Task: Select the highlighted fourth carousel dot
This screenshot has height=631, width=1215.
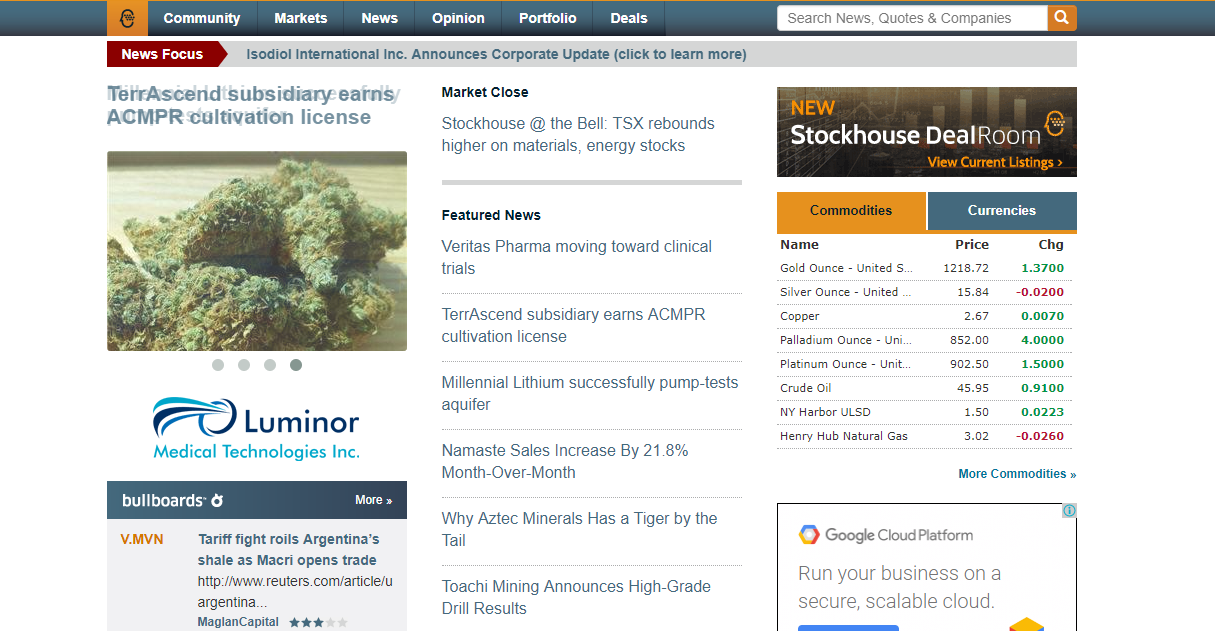Action: (295, 365)
